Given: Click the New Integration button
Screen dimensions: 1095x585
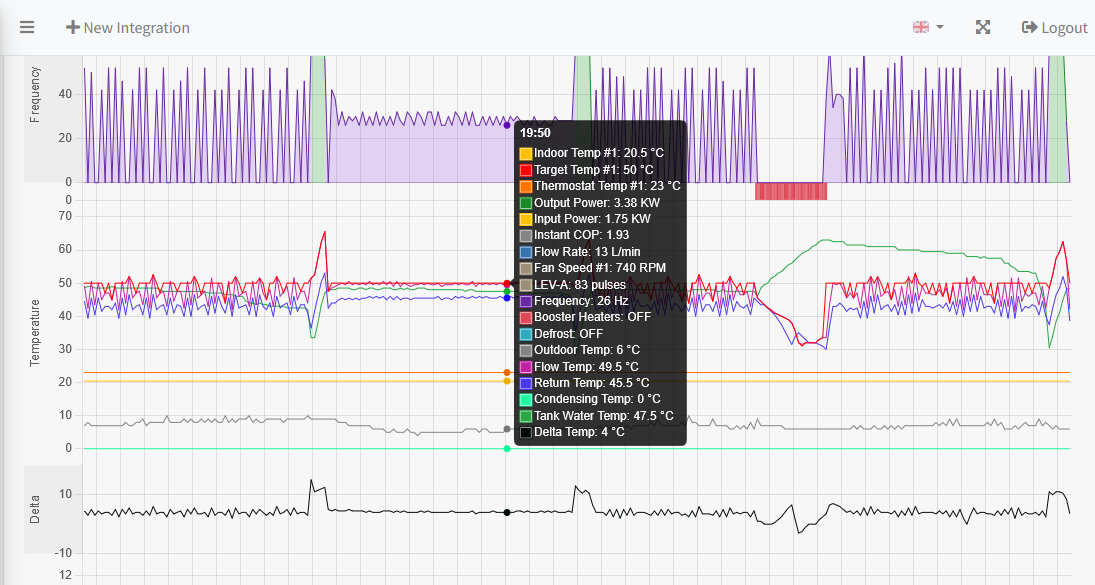Looking at the screenshot, I should pyautogui.click(x=127, y=28).
